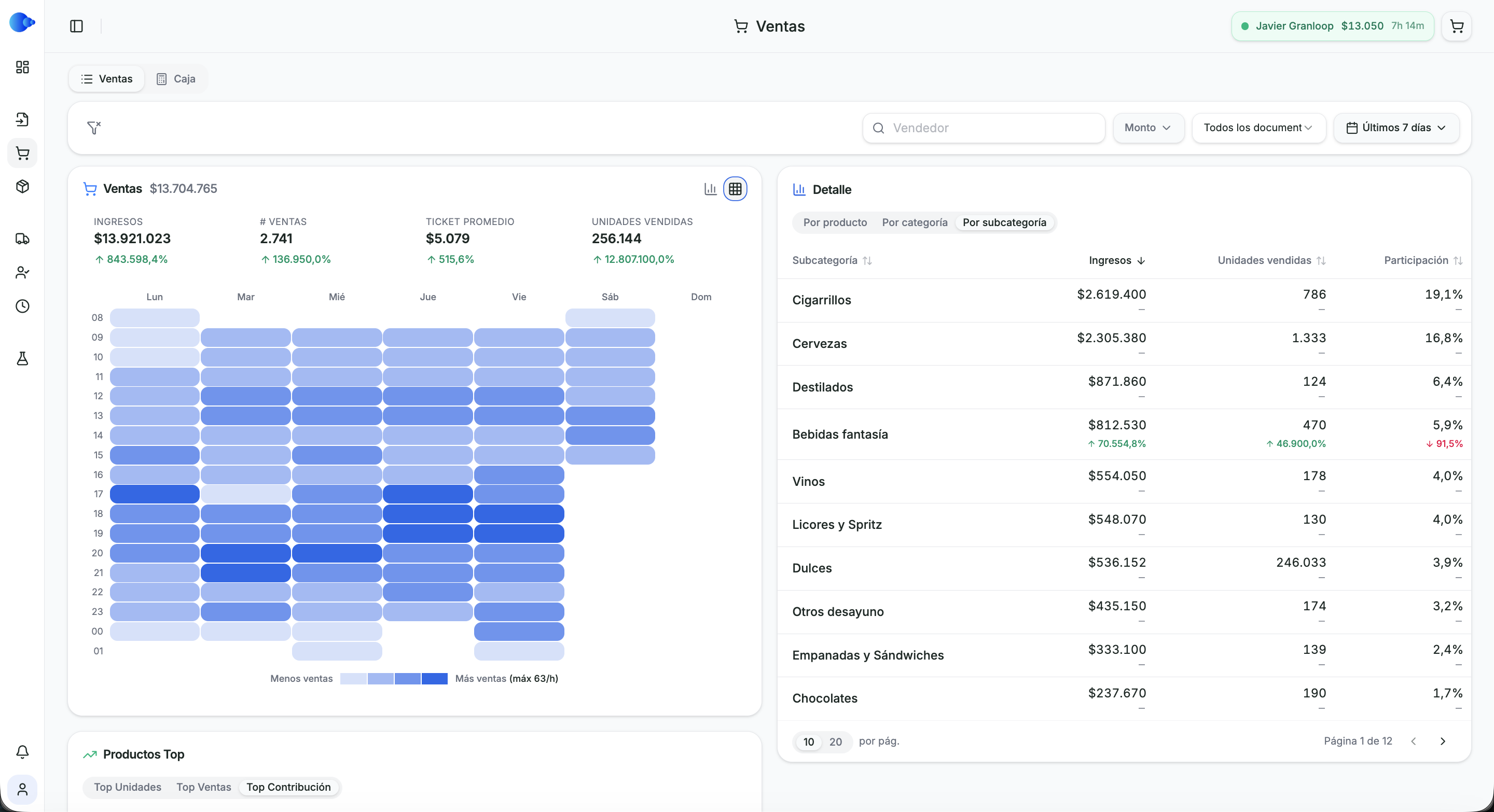Sort by Participación column arrows

point(1458,261)
